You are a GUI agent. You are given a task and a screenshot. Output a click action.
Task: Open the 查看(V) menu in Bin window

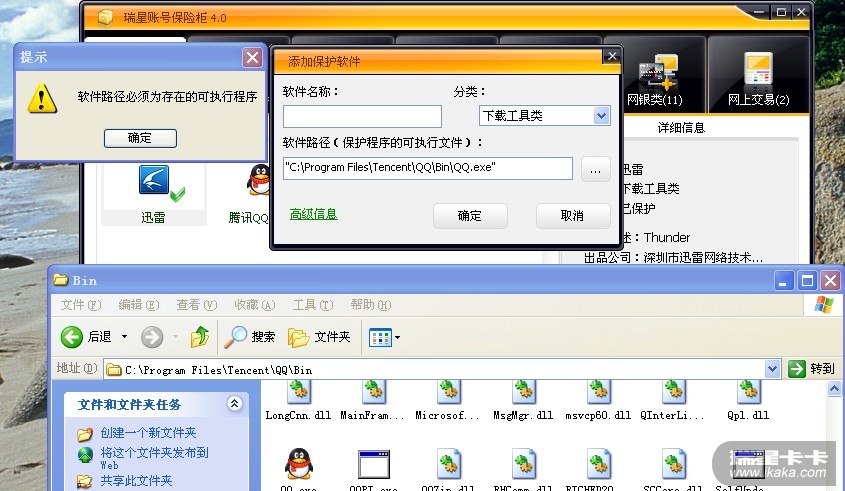click(x=197, y=305)
